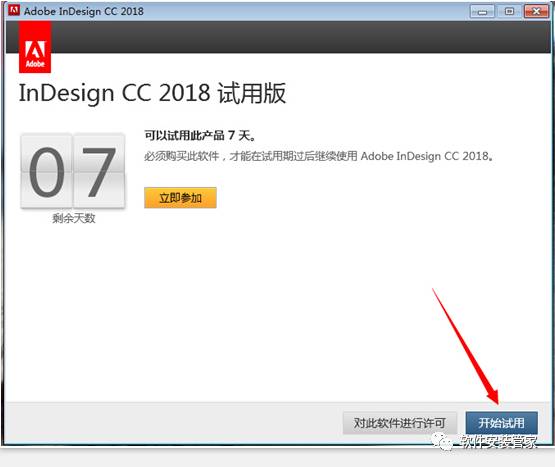This screenshot has width=555, height=467.
Task: Click the WeChat watermark icon
Action: [441, 441]
